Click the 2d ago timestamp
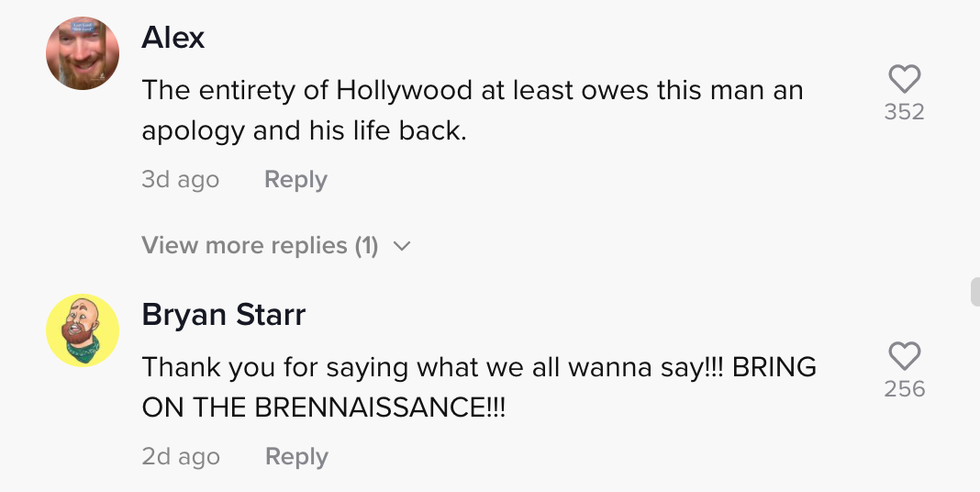The width and height of the screenshot is (980, 492). [180, 457]
